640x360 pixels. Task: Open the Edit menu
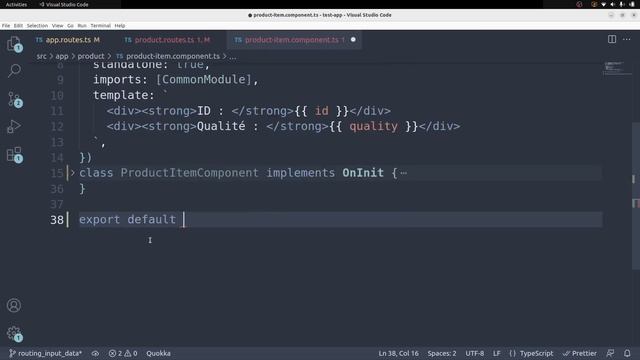[18, 25]
